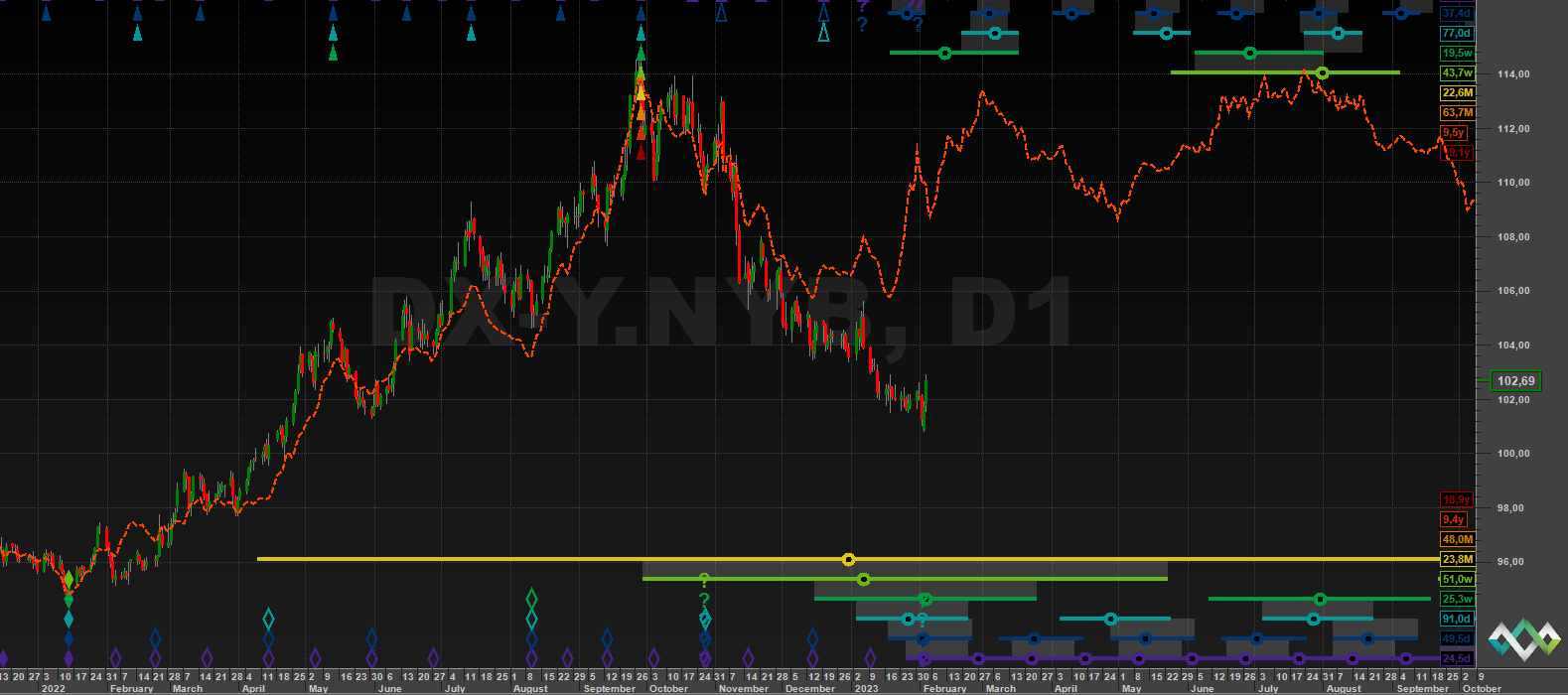Select the 77,0d peak circle near August
The width and height of the screenshot is (1568, 695).
coord(1338,33)
